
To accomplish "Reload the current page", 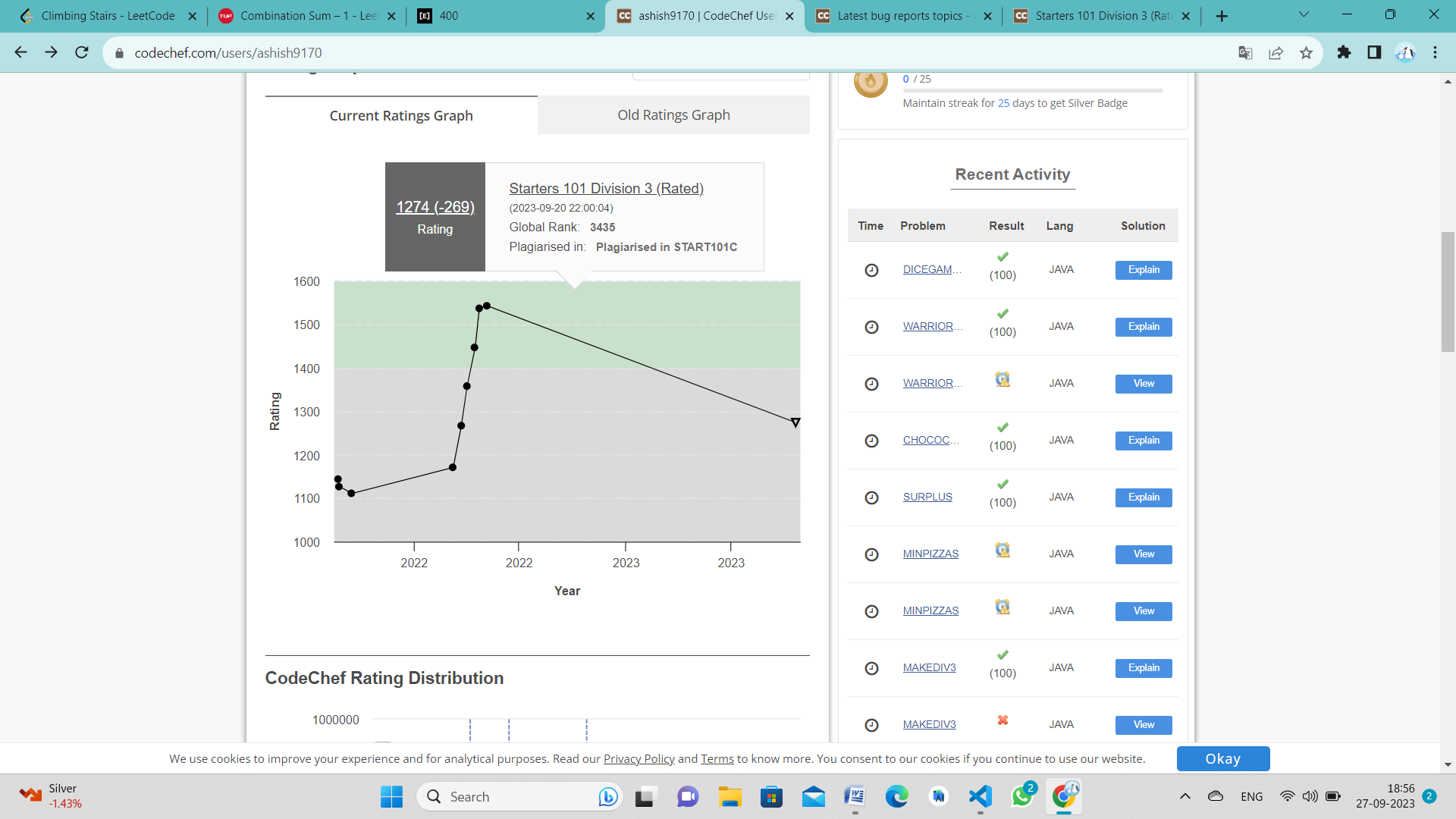I will pos(82,52).
